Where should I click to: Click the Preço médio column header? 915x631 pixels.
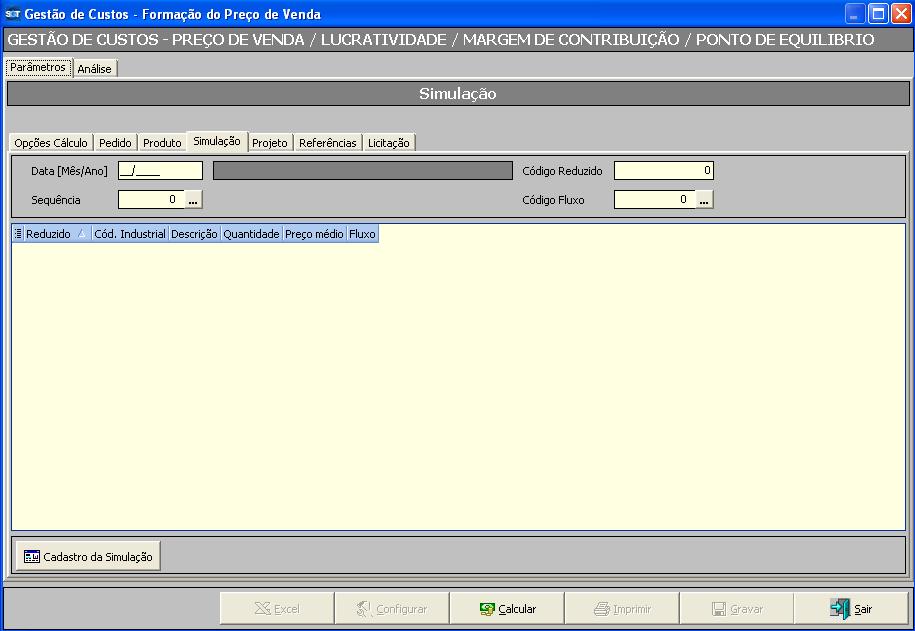(x=313, y=234)
